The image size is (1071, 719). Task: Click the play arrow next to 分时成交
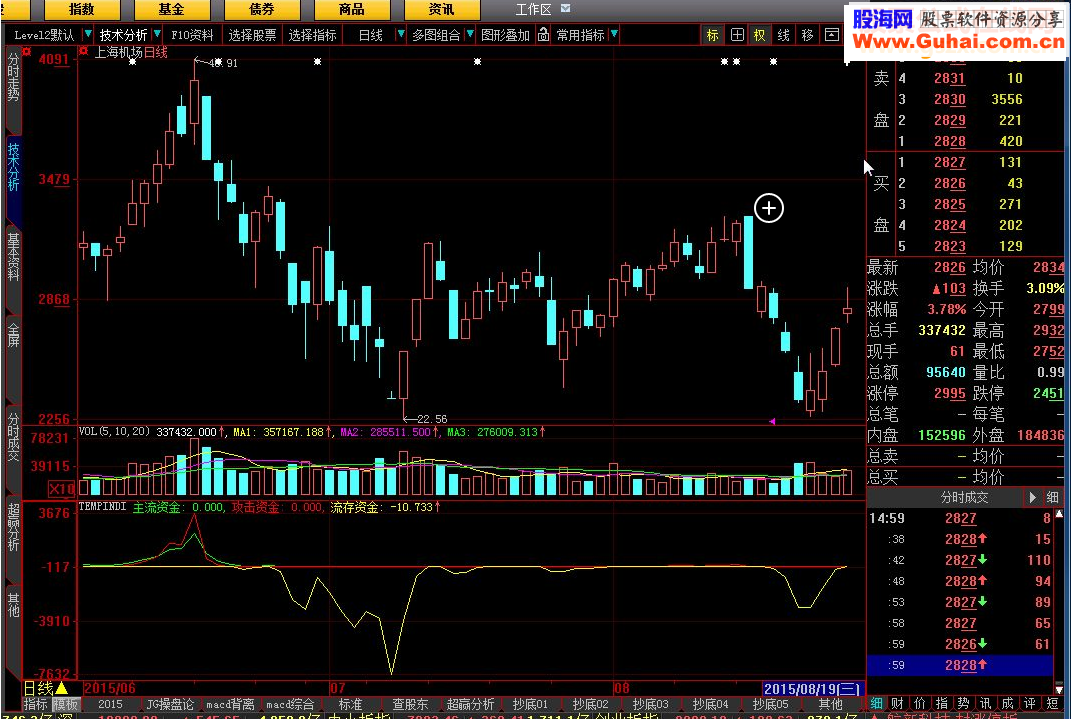point(1032,498)
